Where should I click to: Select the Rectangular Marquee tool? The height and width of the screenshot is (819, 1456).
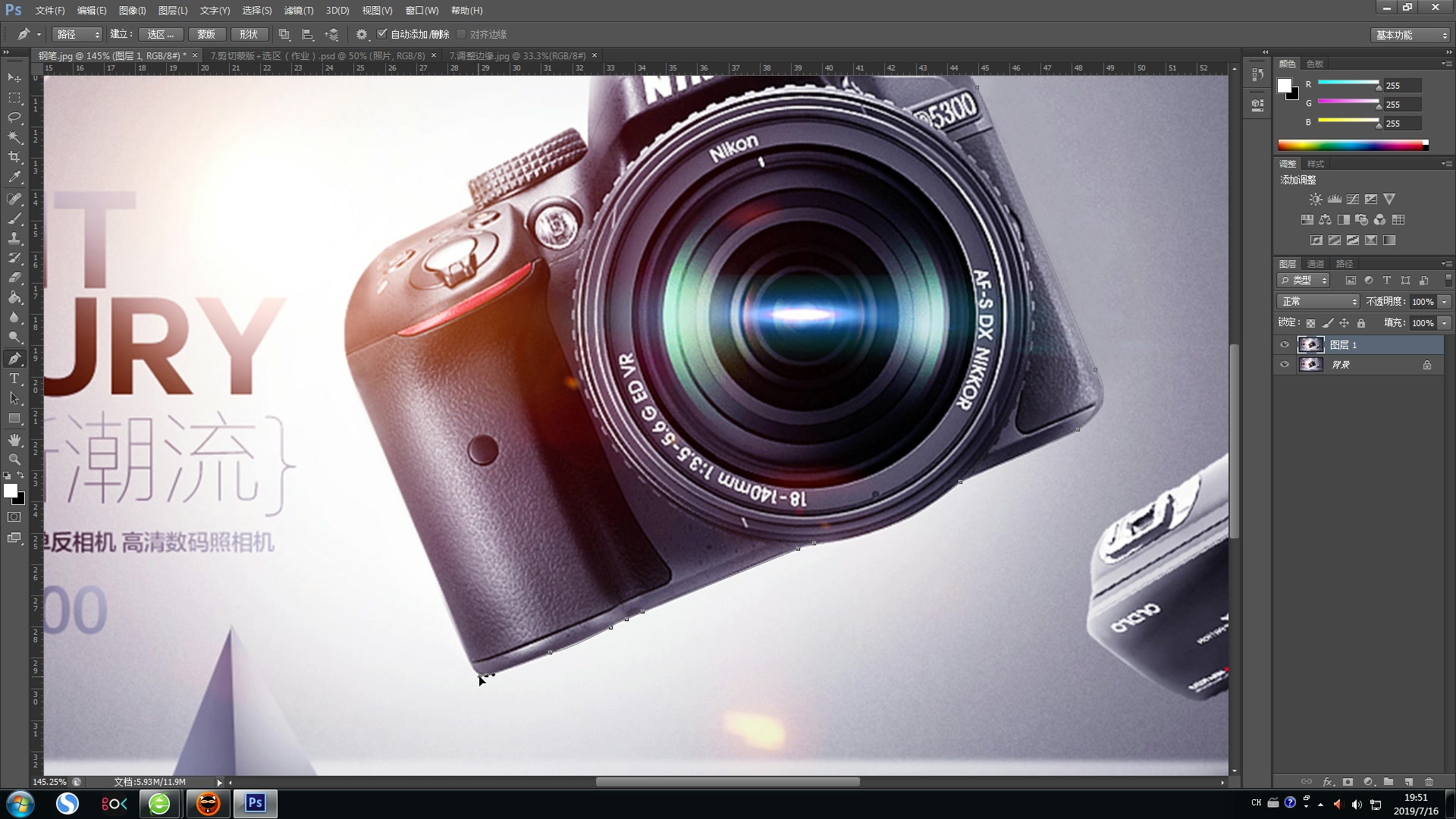click(14, 98)
